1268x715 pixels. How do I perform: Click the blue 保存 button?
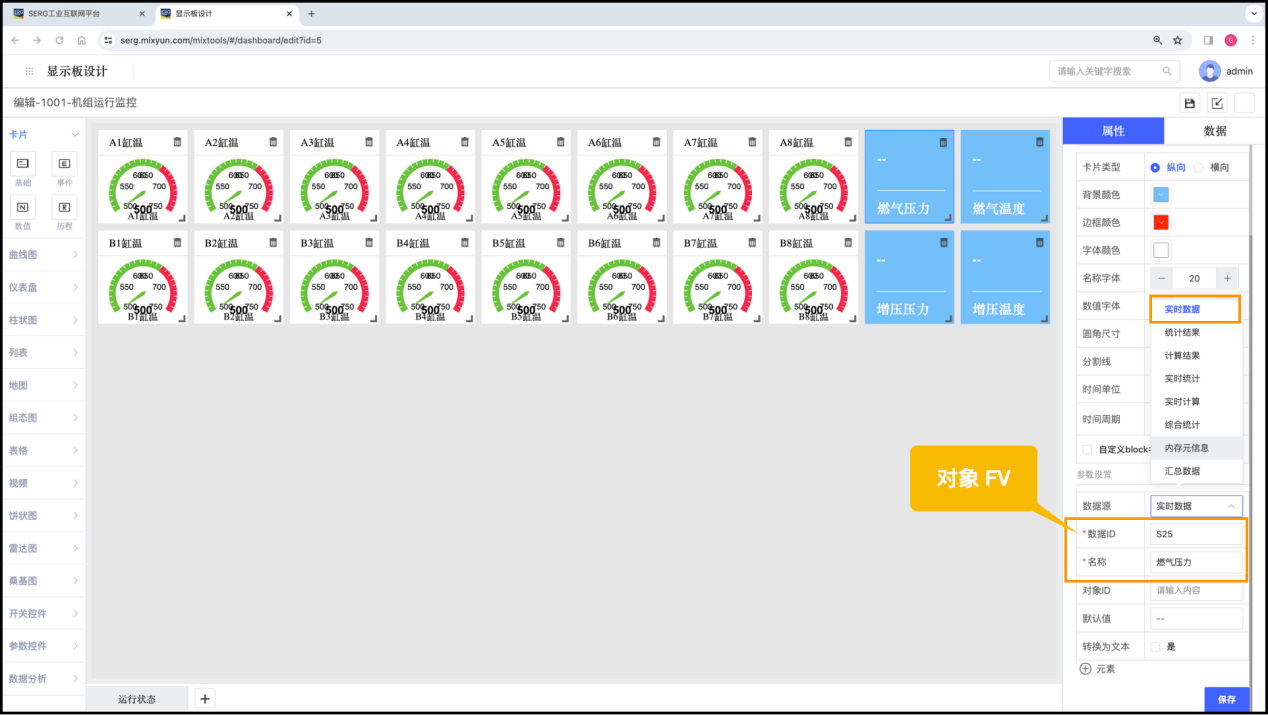[x=1226, y=700]
